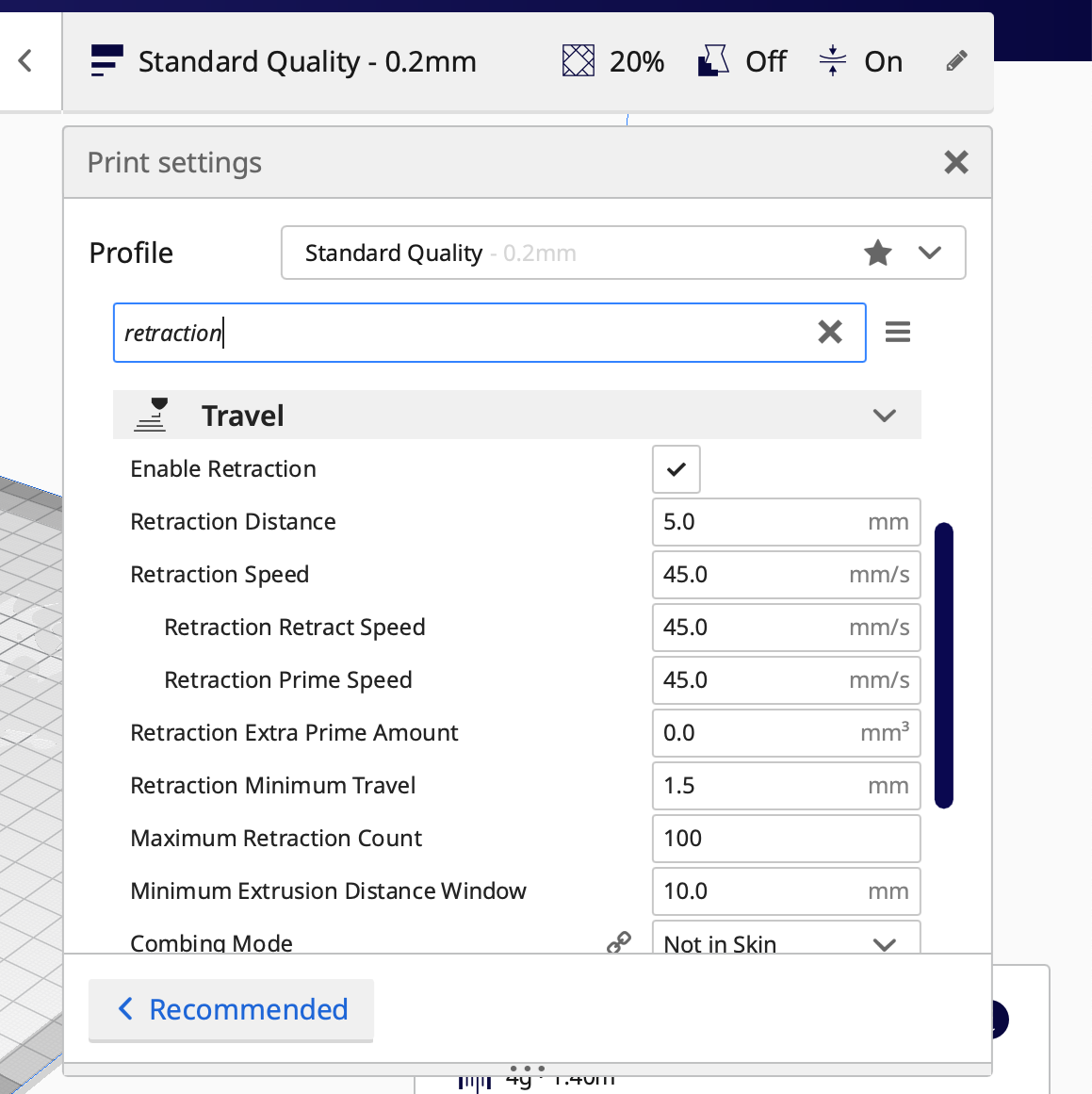1092x1094 pixels.
Task: Click the layer height profile icon
Action: pos(106,60)
